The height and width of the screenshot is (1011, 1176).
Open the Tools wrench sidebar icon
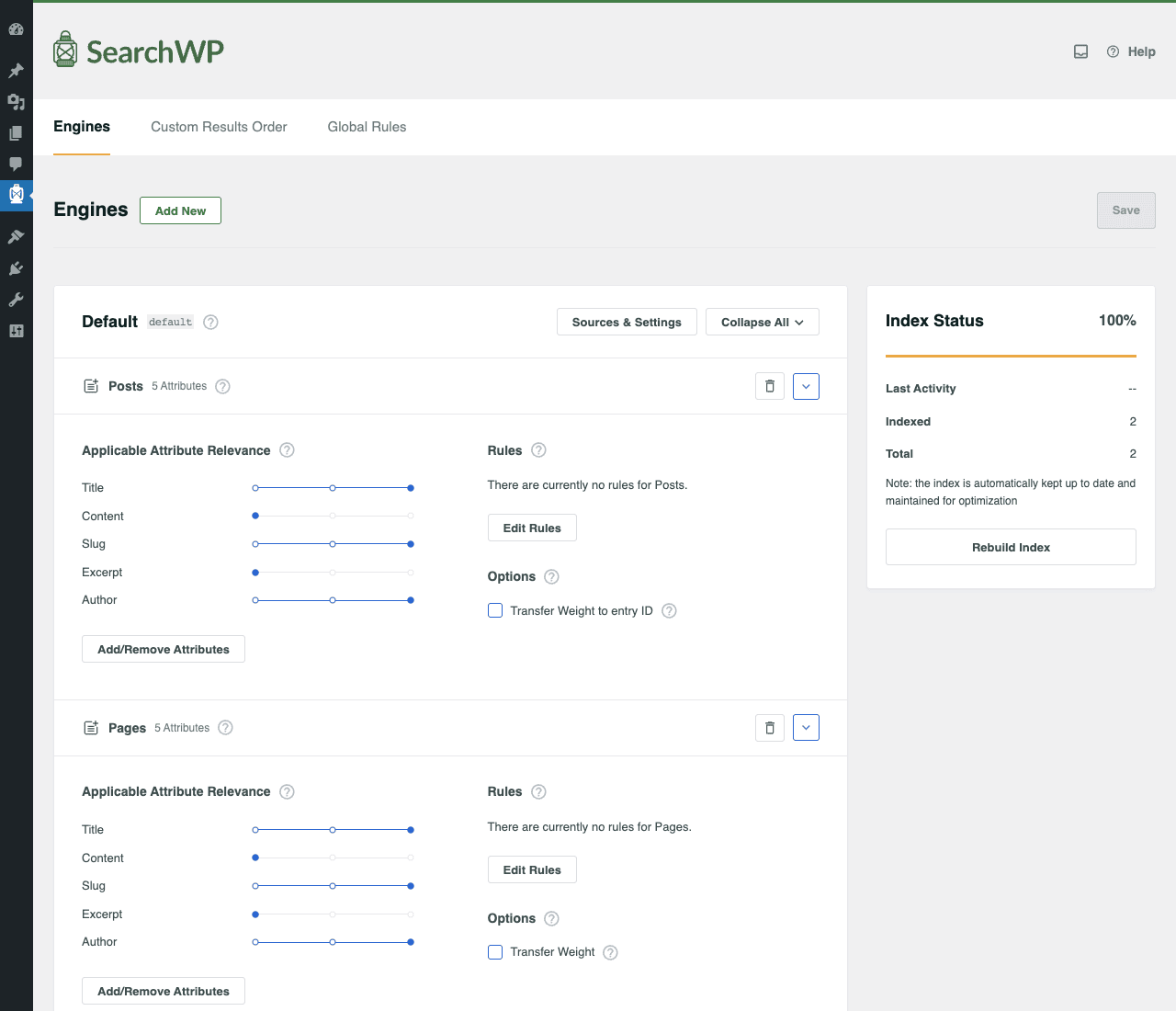16,300
